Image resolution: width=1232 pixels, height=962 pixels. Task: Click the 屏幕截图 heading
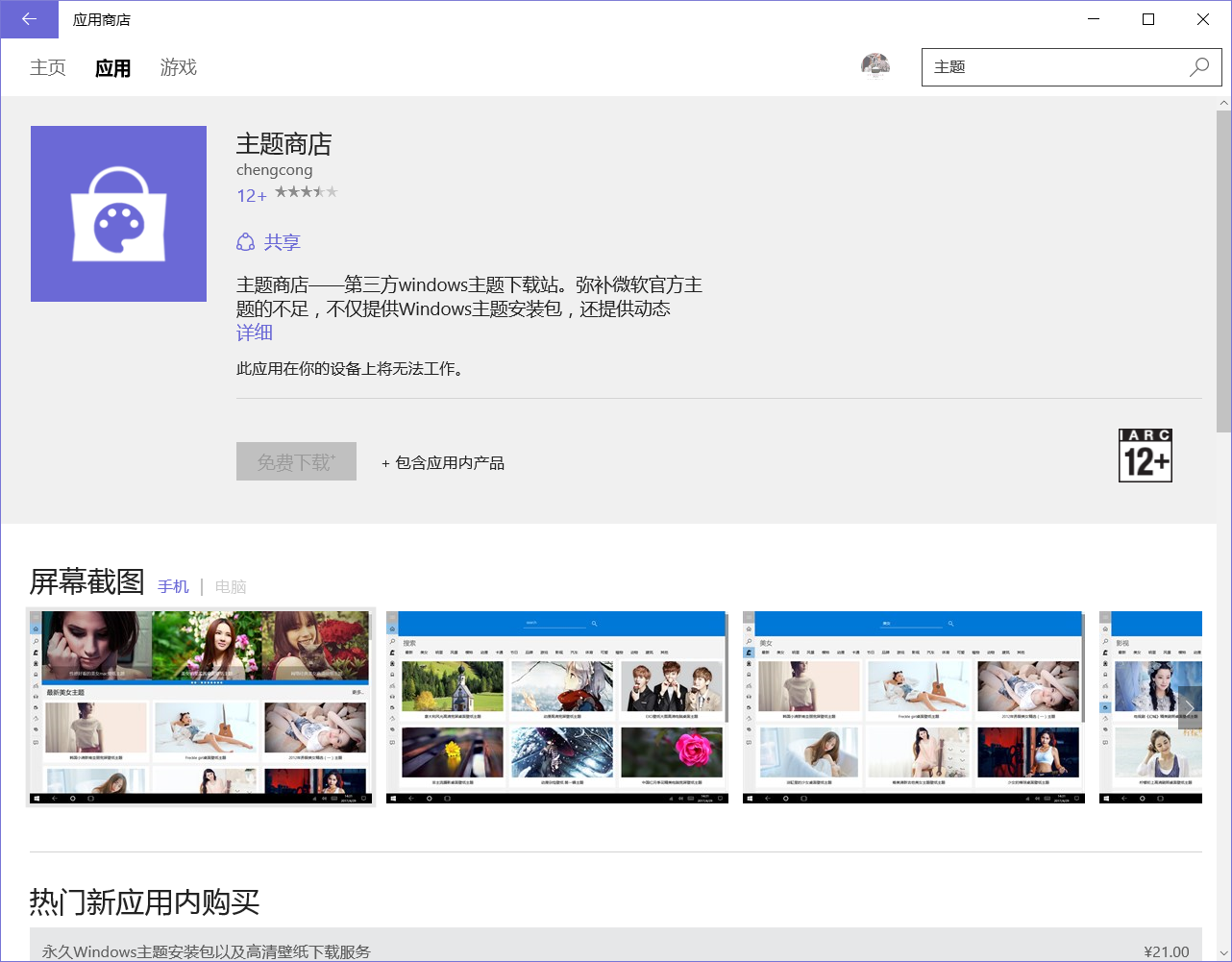[x=87, y=581]
